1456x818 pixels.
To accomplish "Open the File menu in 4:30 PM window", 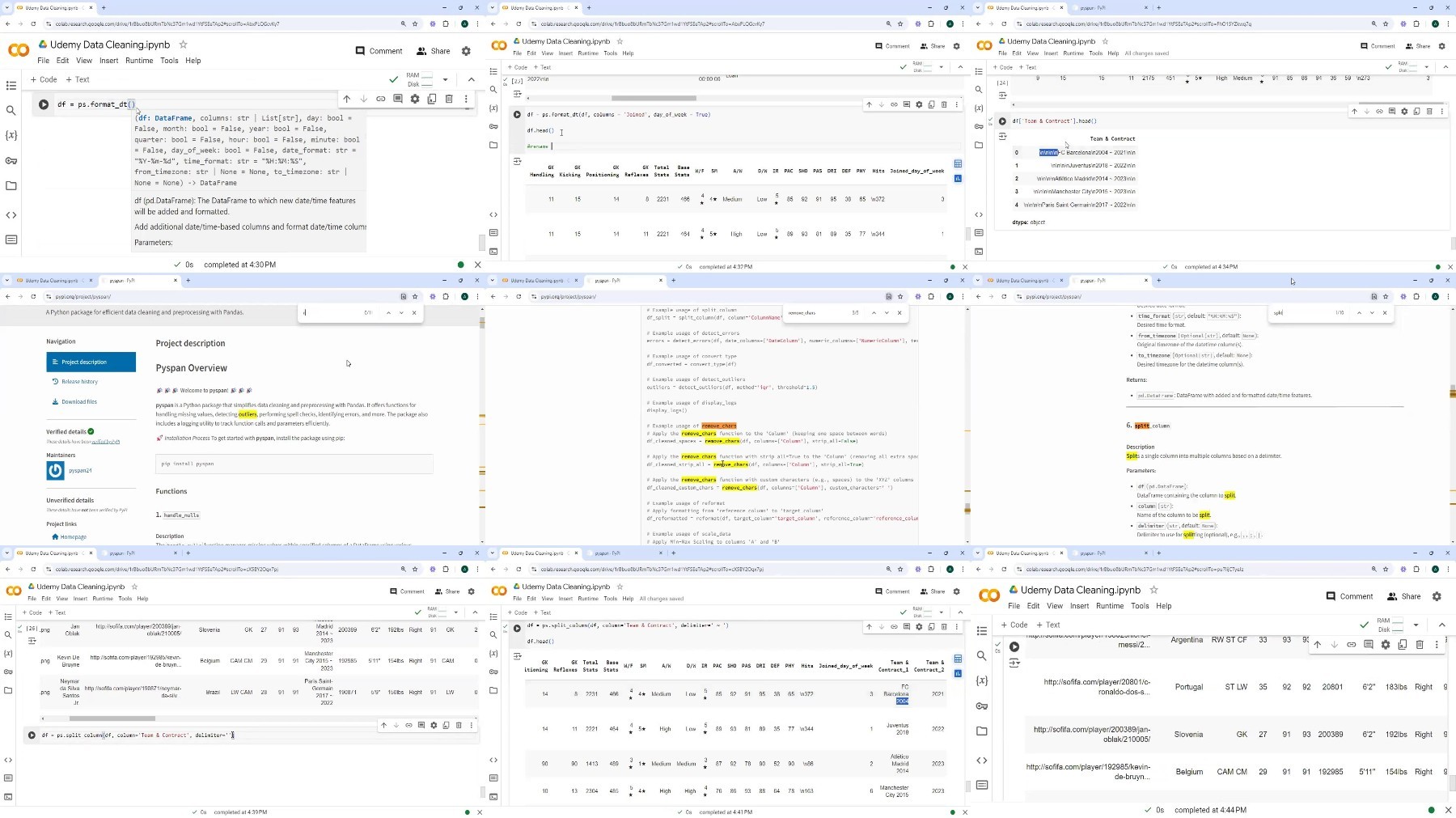I will click(44, 61).
